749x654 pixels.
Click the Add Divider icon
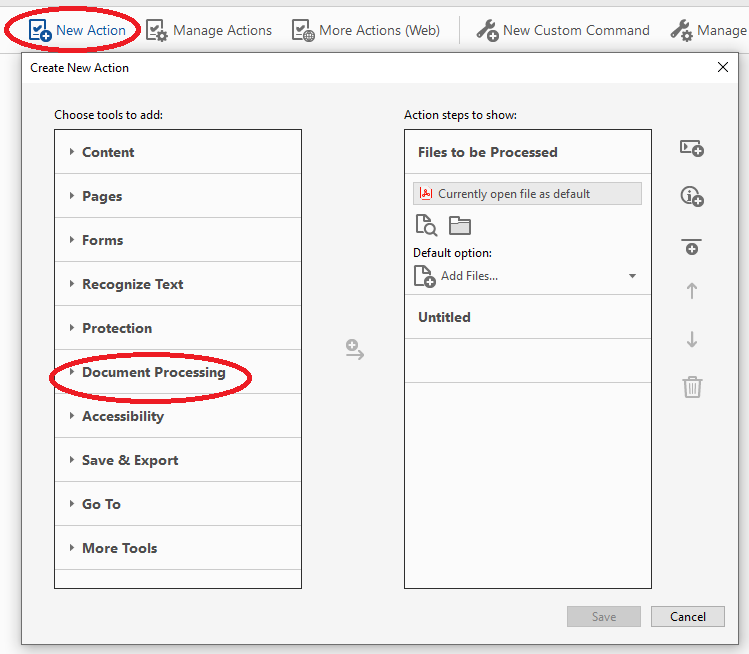click(x=692, y=247)
